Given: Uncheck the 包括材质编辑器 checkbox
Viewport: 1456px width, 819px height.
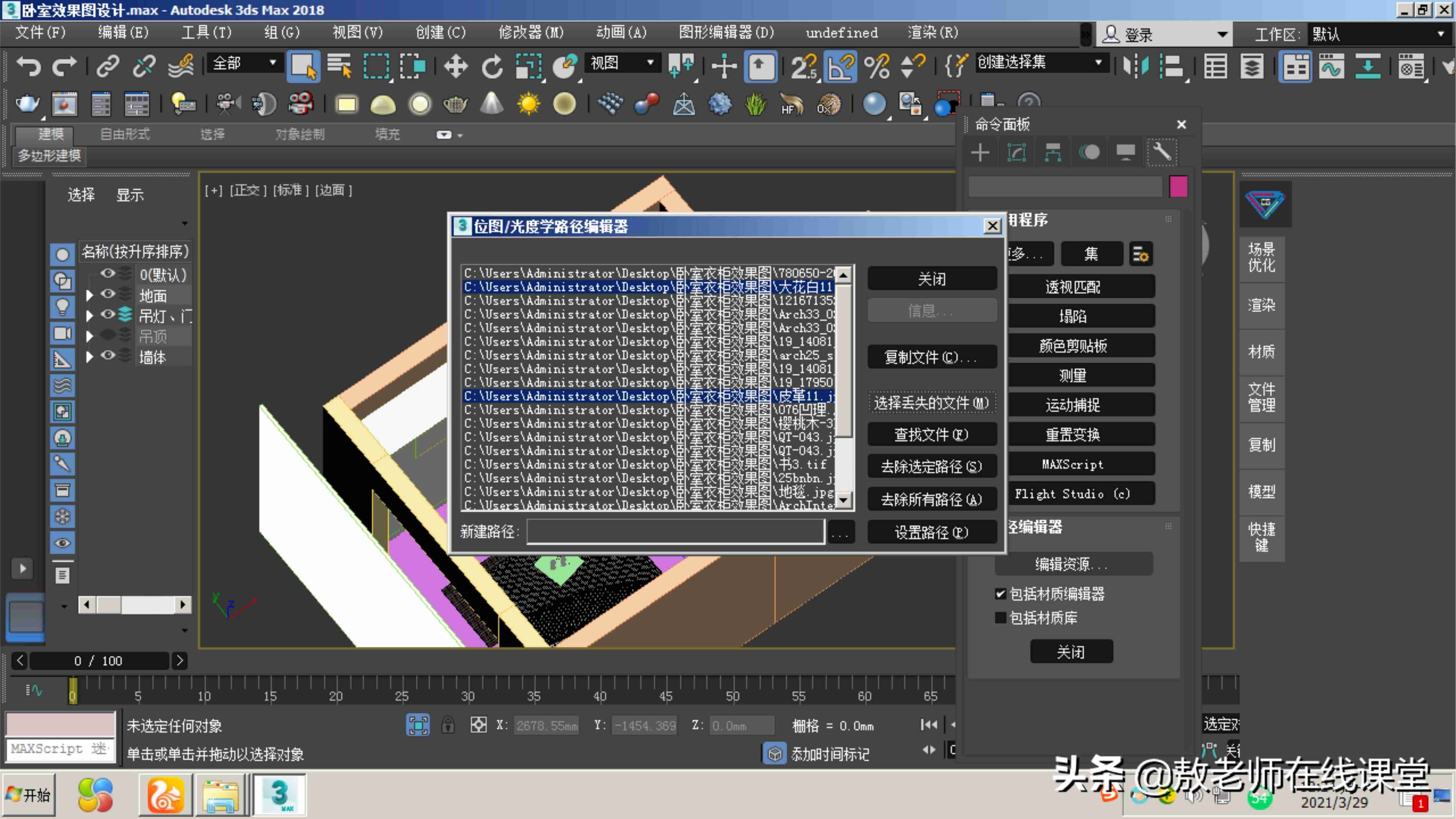Looking at the screenshot, I should pyautogui.click(x=1000, y=594).
